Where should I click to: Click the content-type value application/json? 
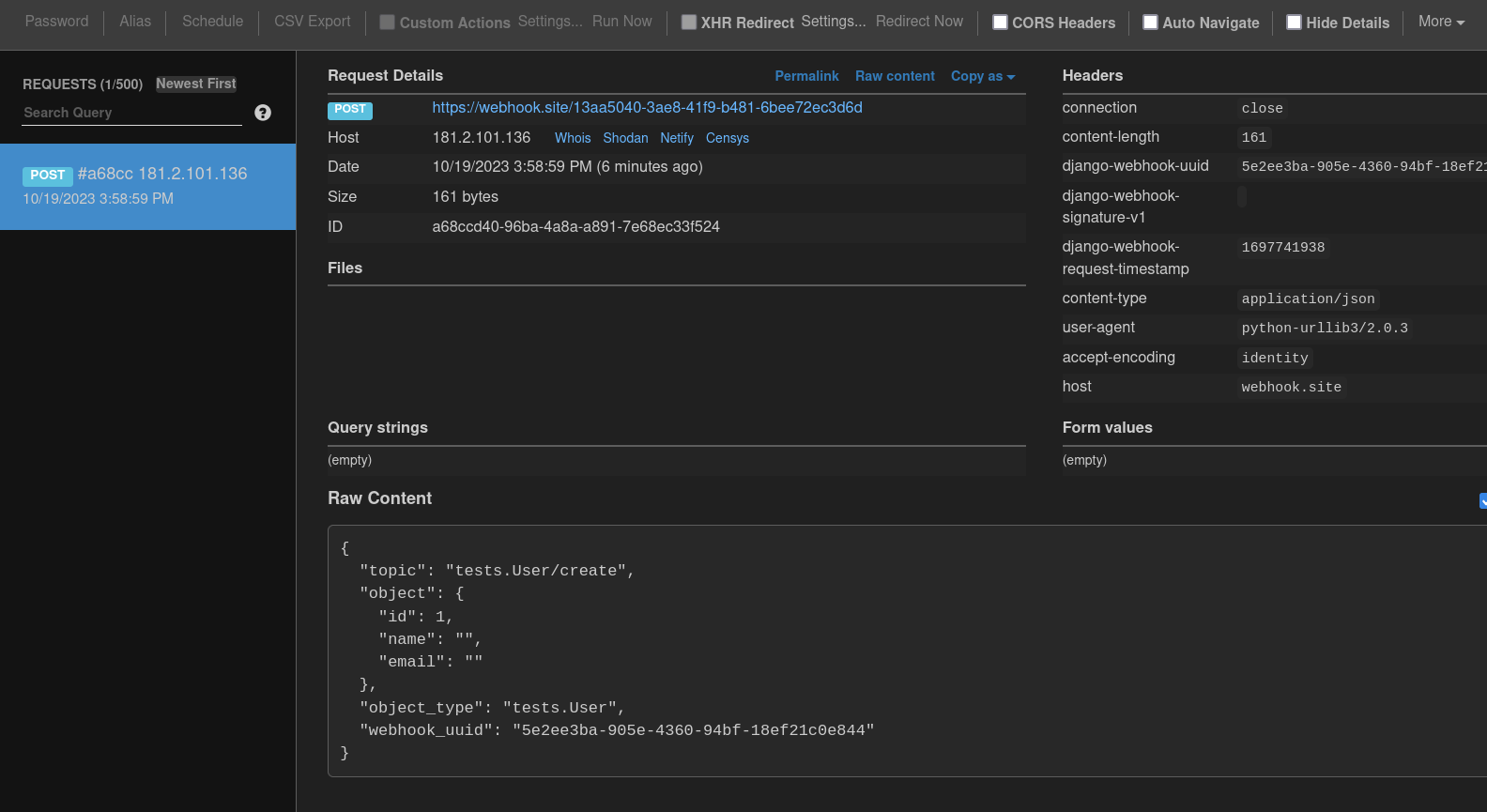1308,299
